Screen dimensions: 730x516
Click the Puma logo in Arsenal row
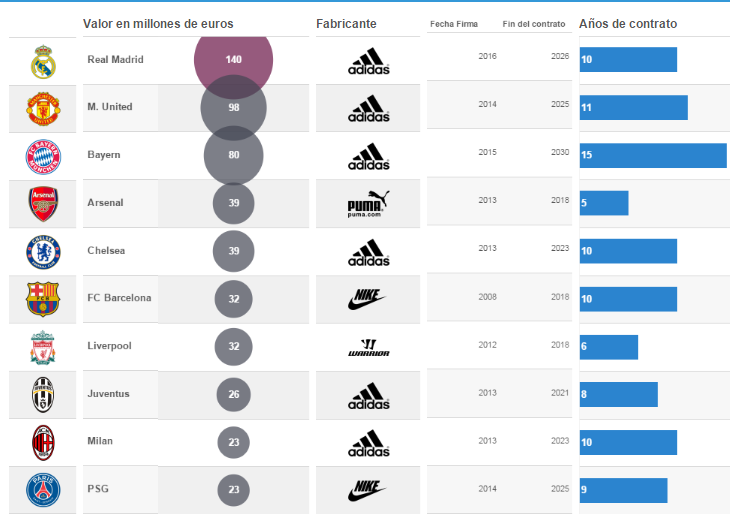coord(368,203)
